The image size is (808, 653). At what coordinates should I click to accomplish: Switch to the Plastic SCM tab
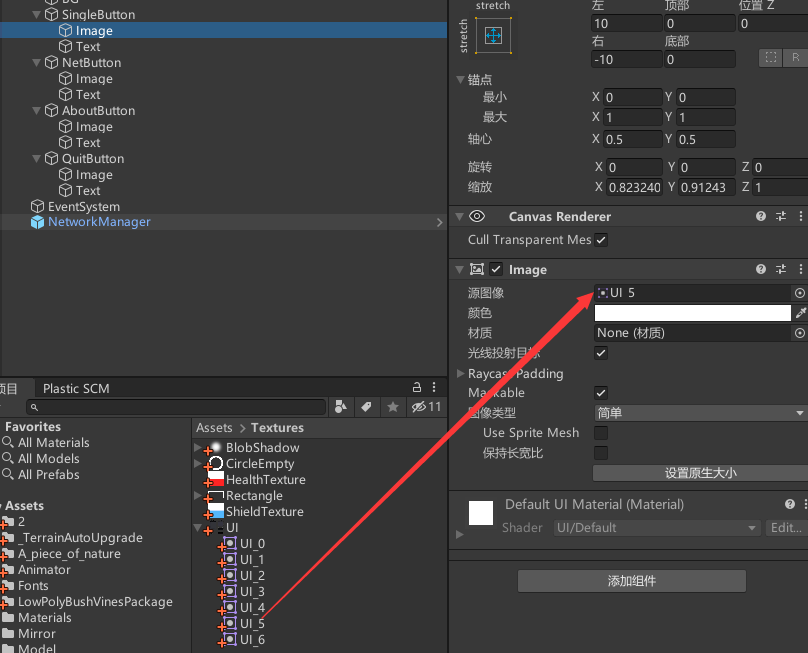click(78, 388)
